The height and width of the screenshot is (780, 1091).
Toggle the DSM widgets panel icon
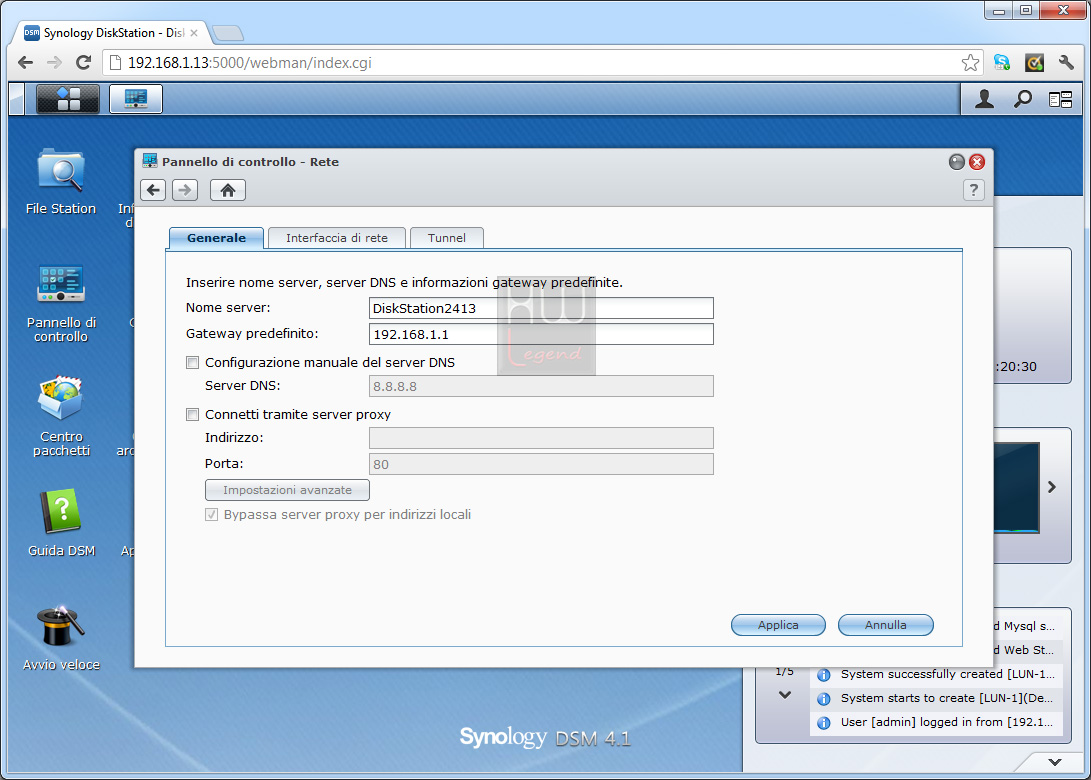point(1060,100)
